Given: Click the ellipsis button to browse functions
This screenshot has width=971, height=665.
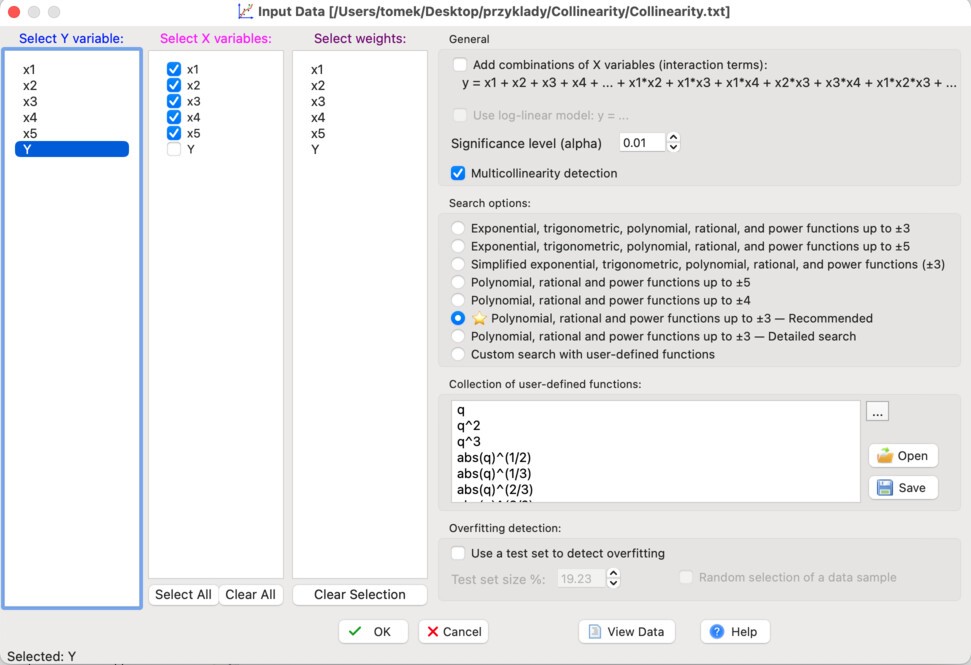Looking at the screenshot, I should tap(877, 410).
